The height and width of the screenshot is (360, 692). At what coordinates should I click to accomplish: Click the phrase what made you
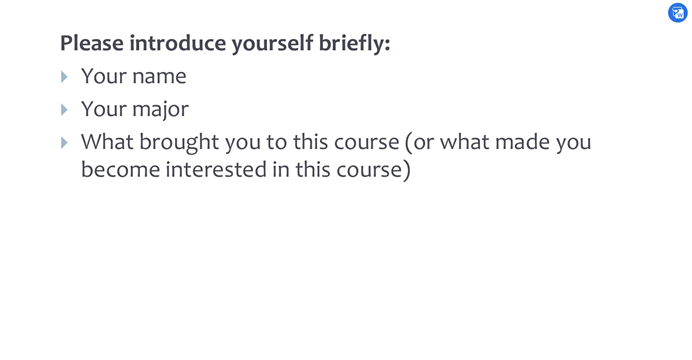tap(515, 142)
